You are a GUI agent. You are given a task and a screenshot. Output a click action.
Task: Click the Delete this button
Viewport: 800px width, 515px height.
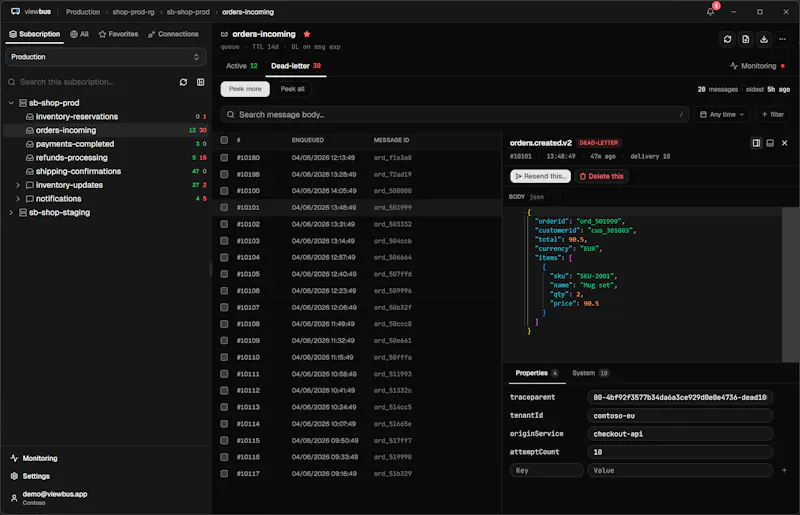coord(602,176)
